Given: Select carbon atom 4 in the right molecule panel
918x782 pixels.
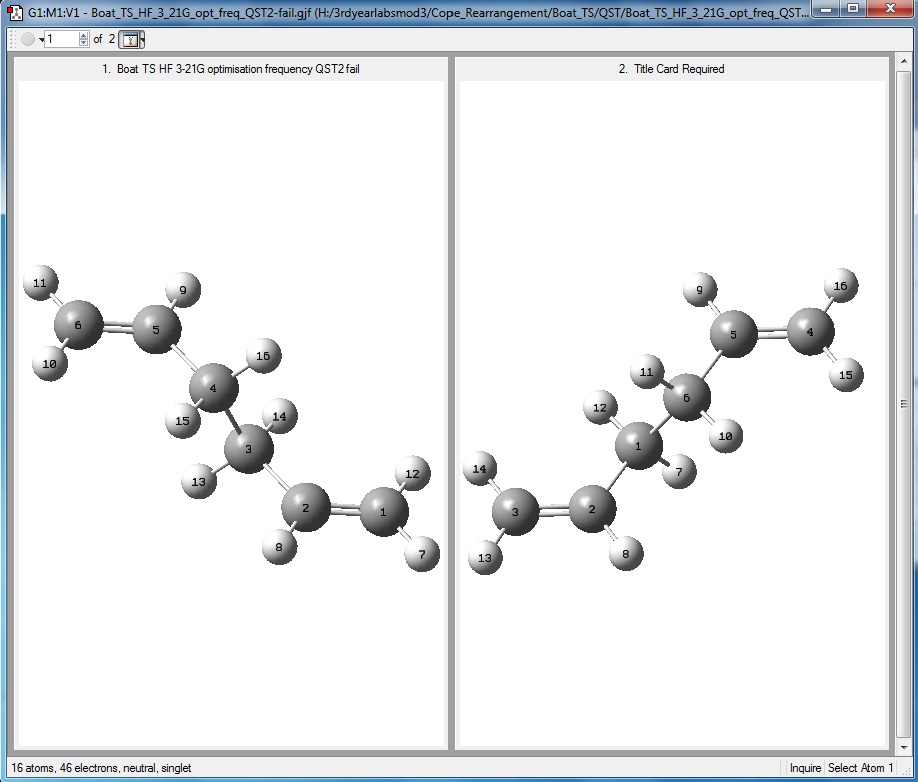Looking at the screenshot, I should point(810,331).
